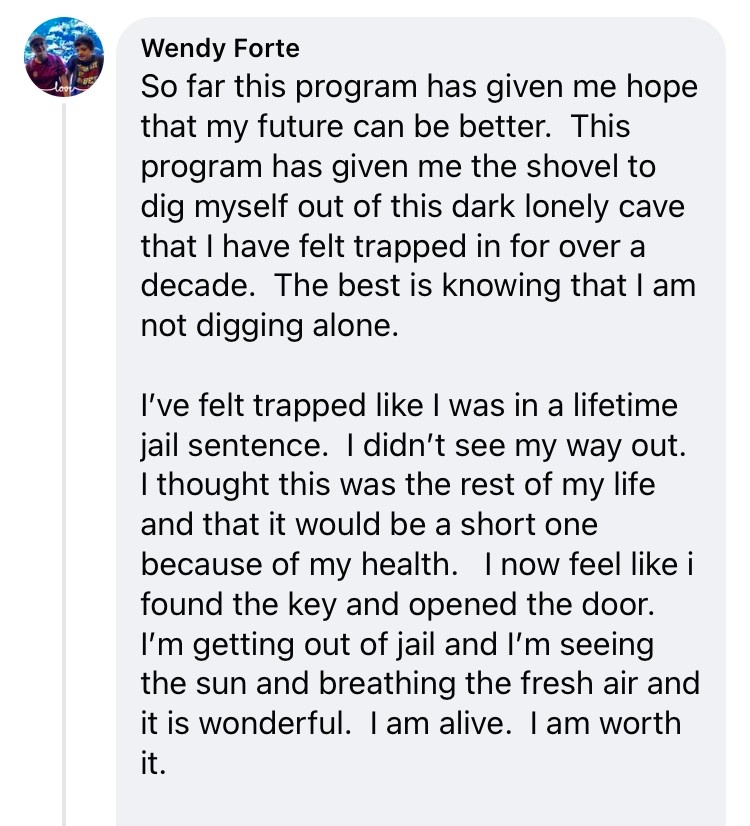
Task: Open Wendy Forte's profile picture avatar
Action: pos(64,57)
